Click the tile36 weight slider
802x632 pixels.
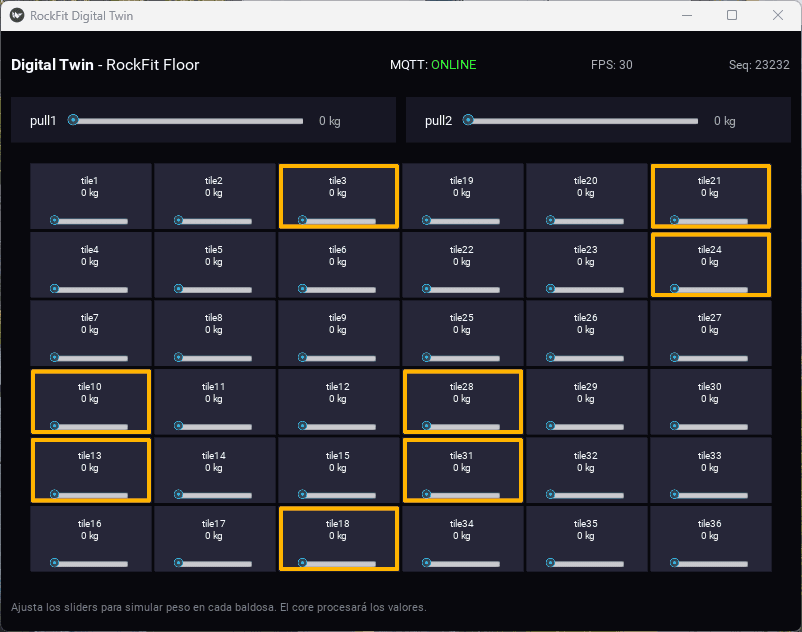[x=709, y=563]
